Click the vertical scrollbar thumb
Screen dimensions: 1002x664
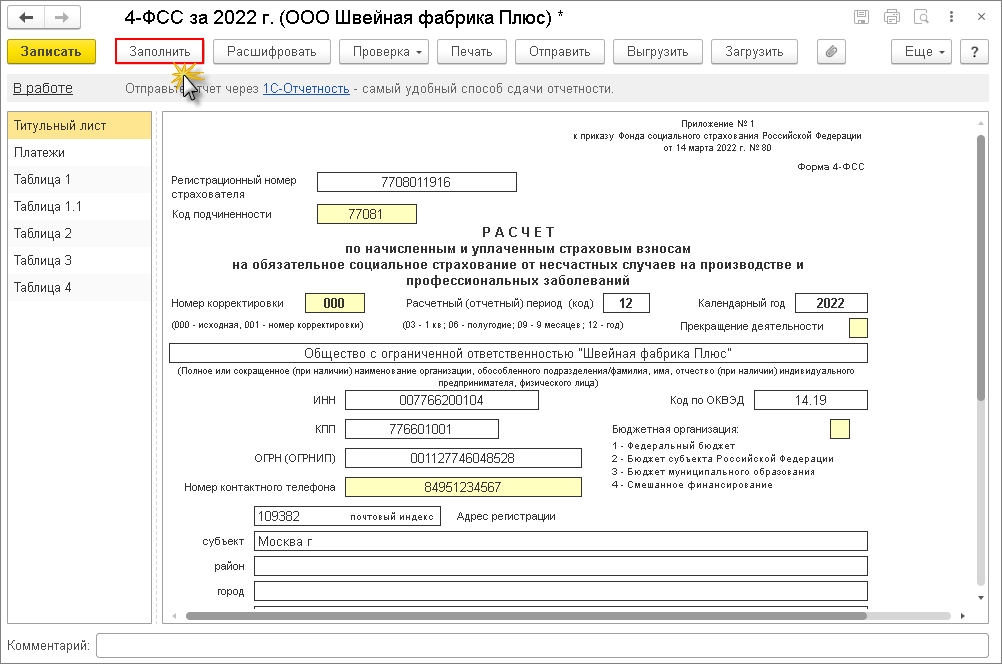[x=981, y=268]
